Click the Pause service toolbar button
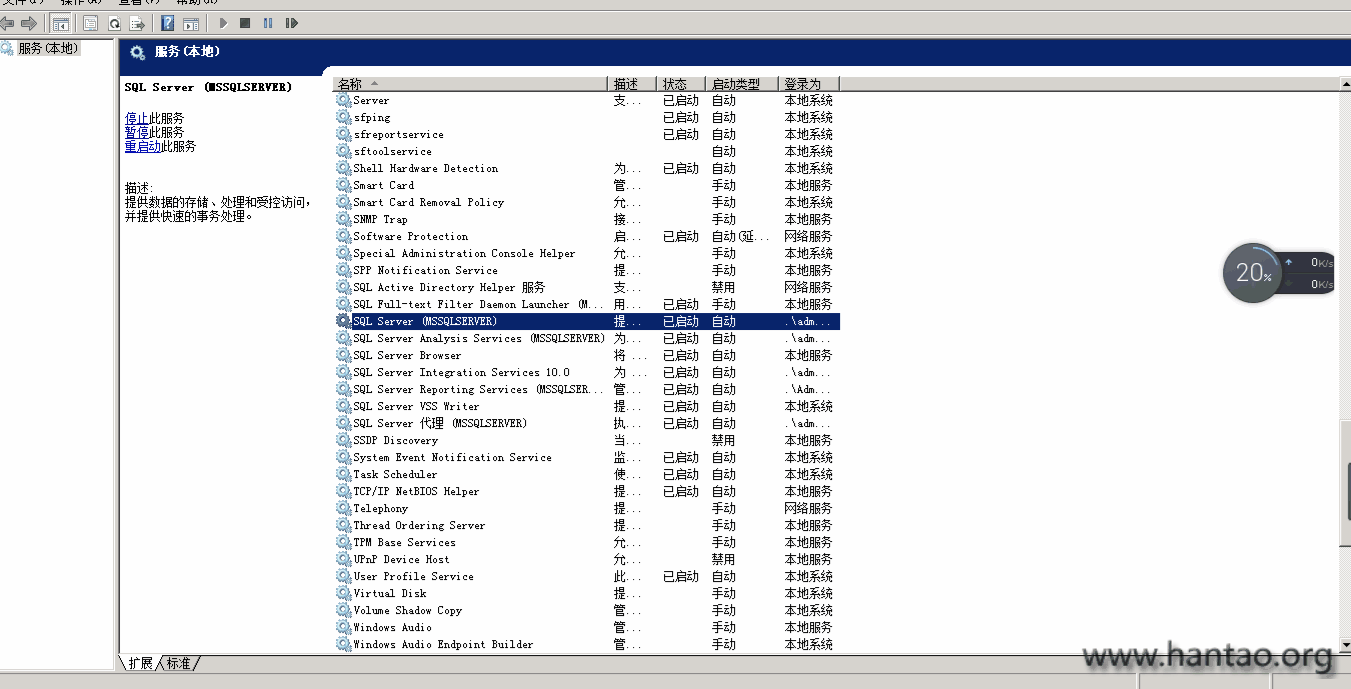 tap(268, 23)
